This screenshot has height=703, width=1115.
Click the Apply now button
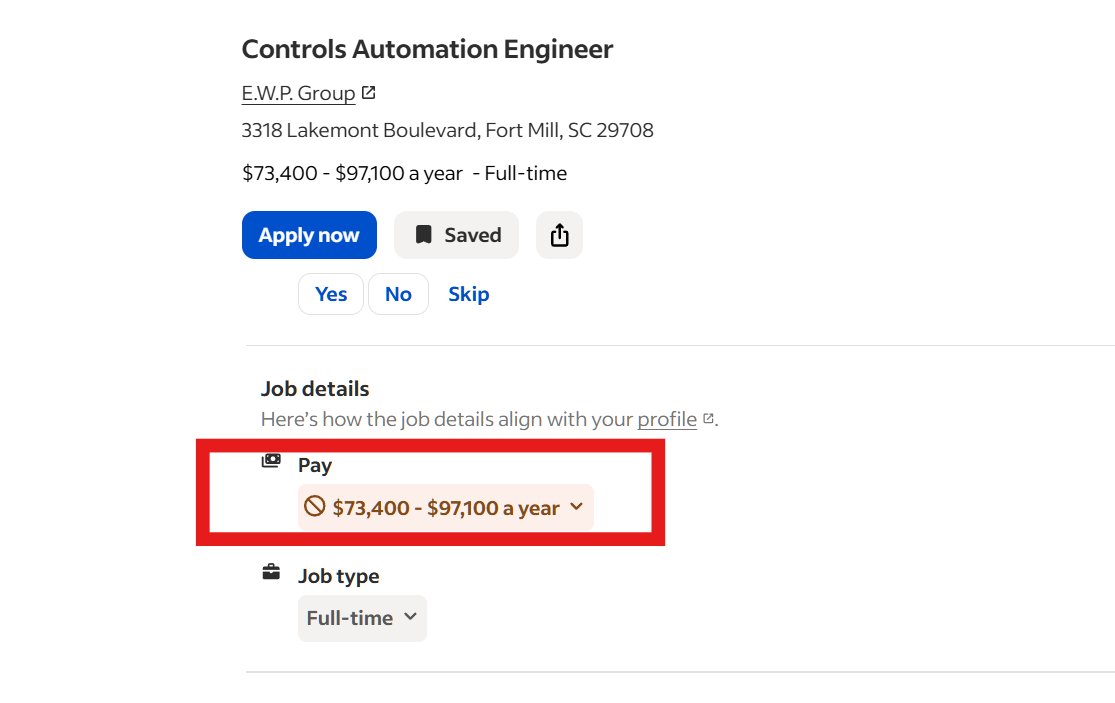point(309,235)
